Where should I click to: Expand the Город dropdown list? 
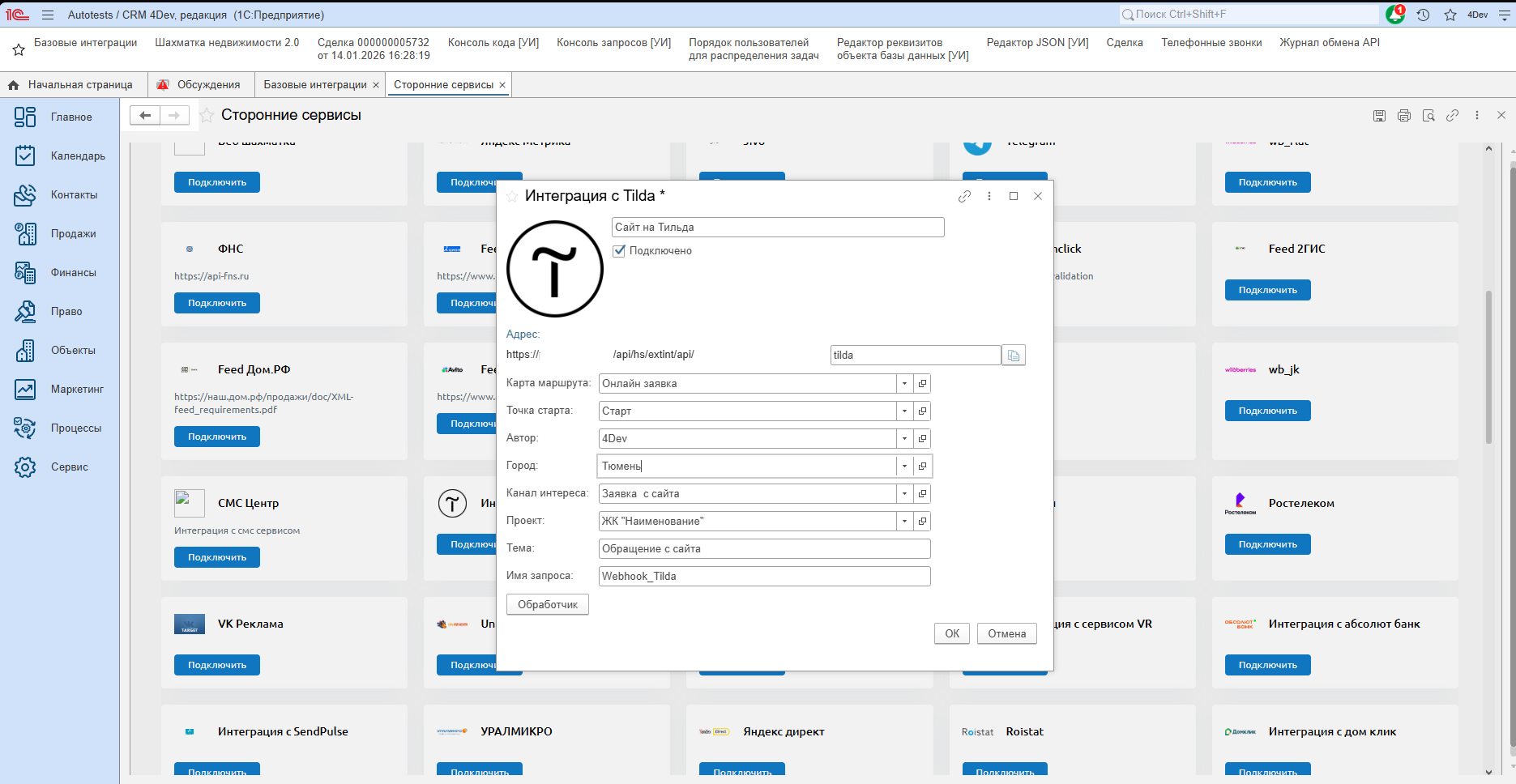click(x=904, y=467)
